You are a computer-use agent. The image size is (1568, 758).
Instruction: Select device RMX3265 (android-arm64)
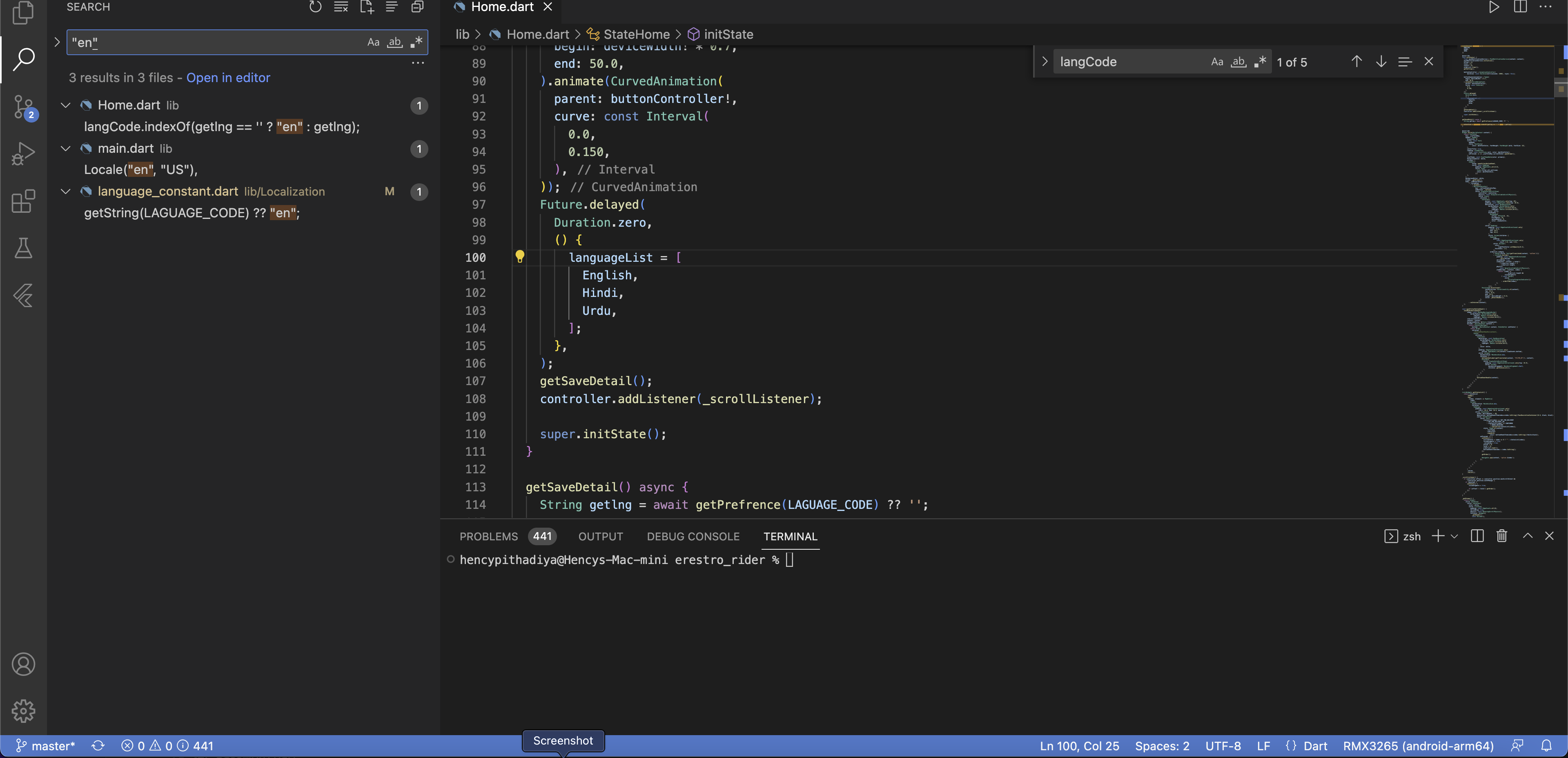pyautogui.click(x=1418, y=746)
